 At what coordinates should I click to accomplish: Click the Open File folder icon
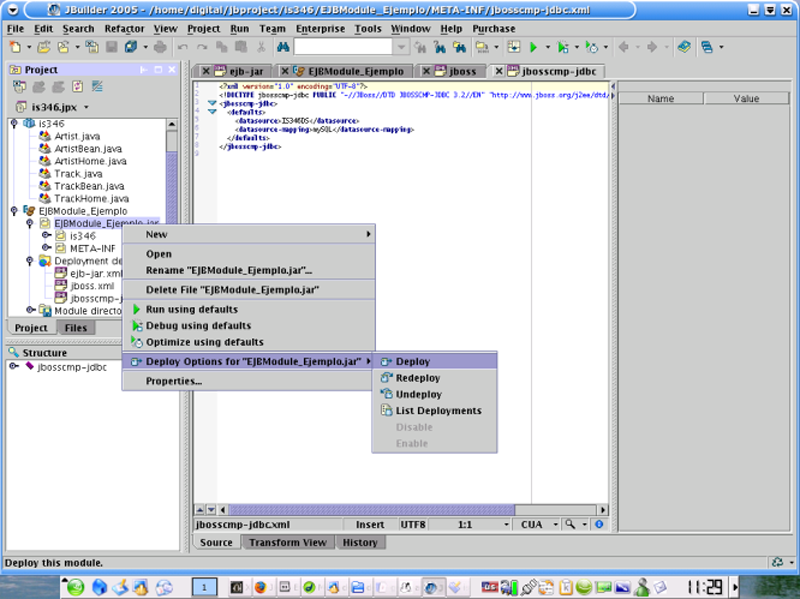coord(45,47)
